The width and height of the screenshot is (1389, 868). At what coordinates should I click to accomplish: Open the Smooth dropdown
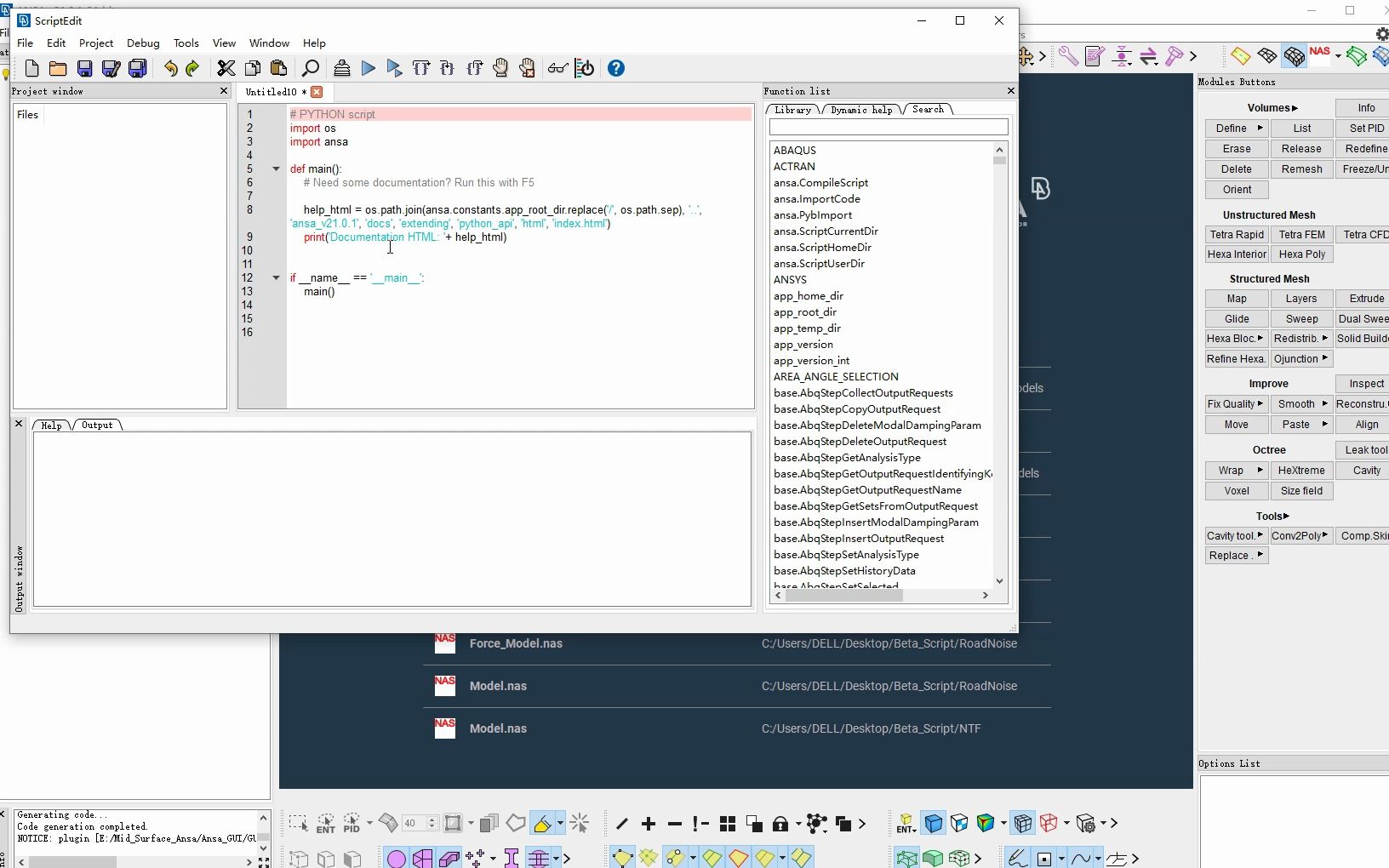[x=1301, y=404]
